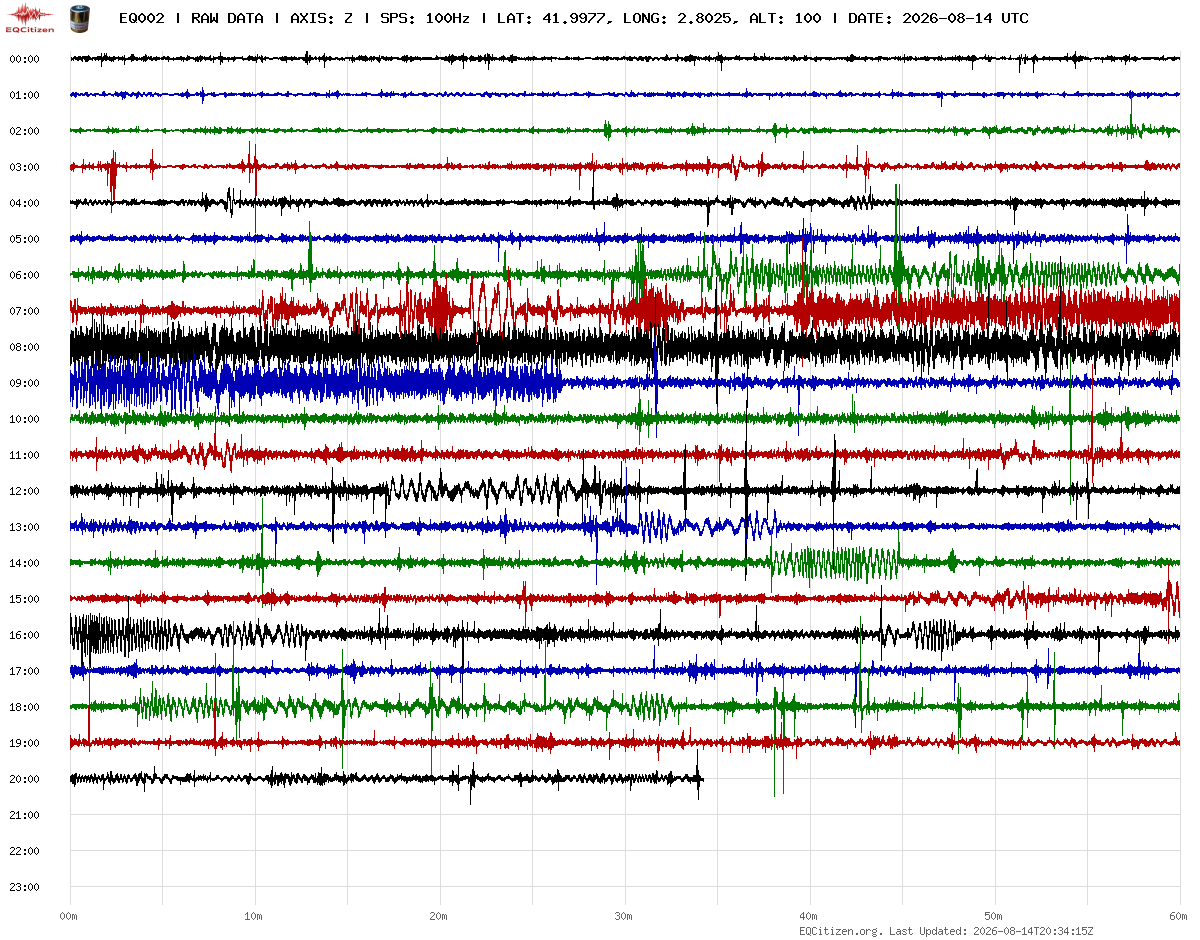
Task: Select the 06:00 hour label
Action: (x=24, y=275)
